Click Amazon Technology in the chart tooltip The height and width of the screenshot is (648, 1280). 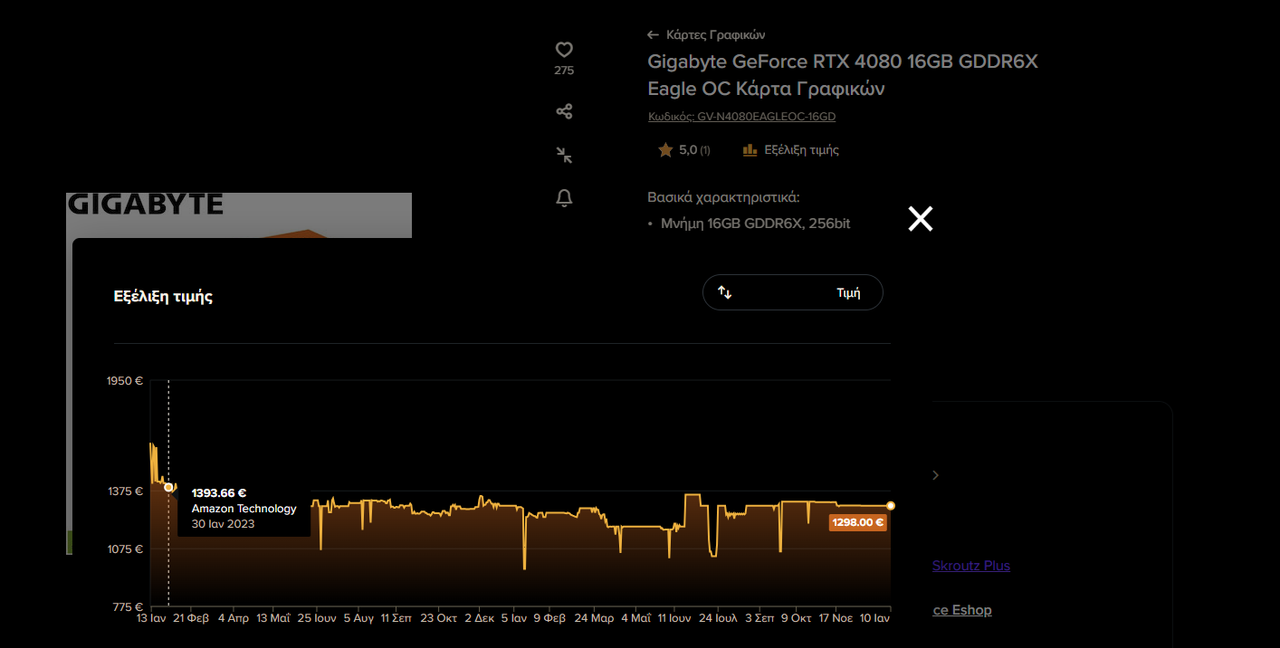click(244, 509)
